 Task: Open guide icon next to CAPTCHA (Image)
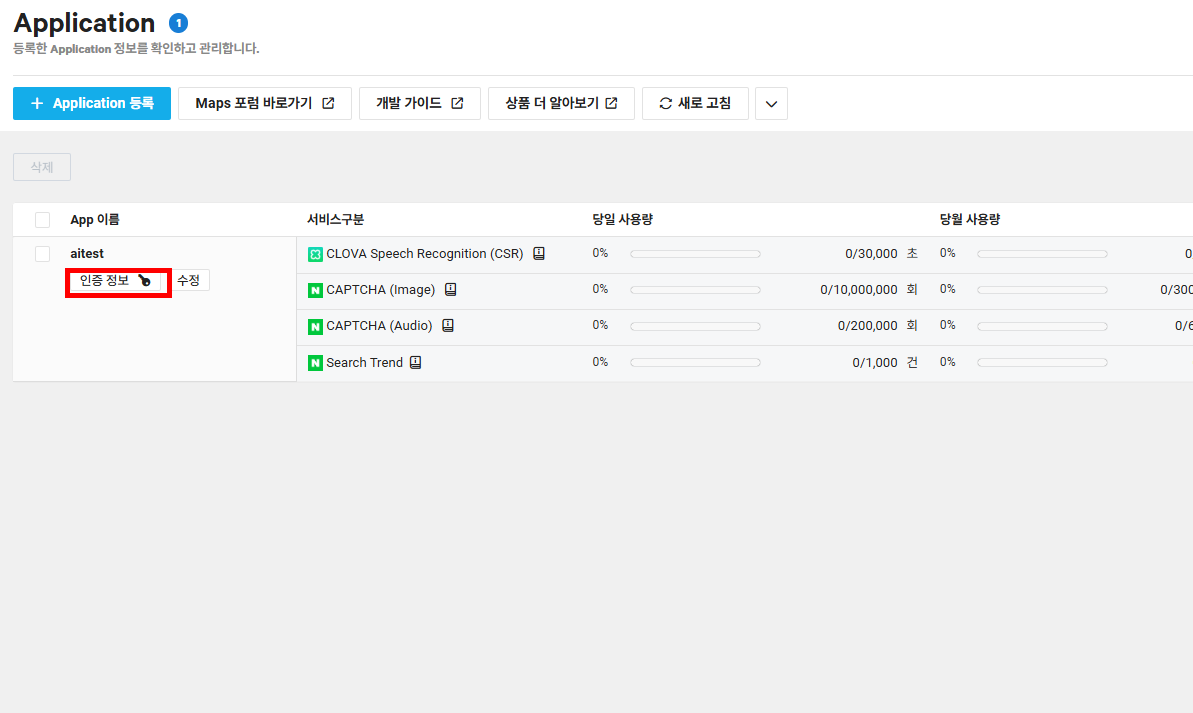pos(450,289)
